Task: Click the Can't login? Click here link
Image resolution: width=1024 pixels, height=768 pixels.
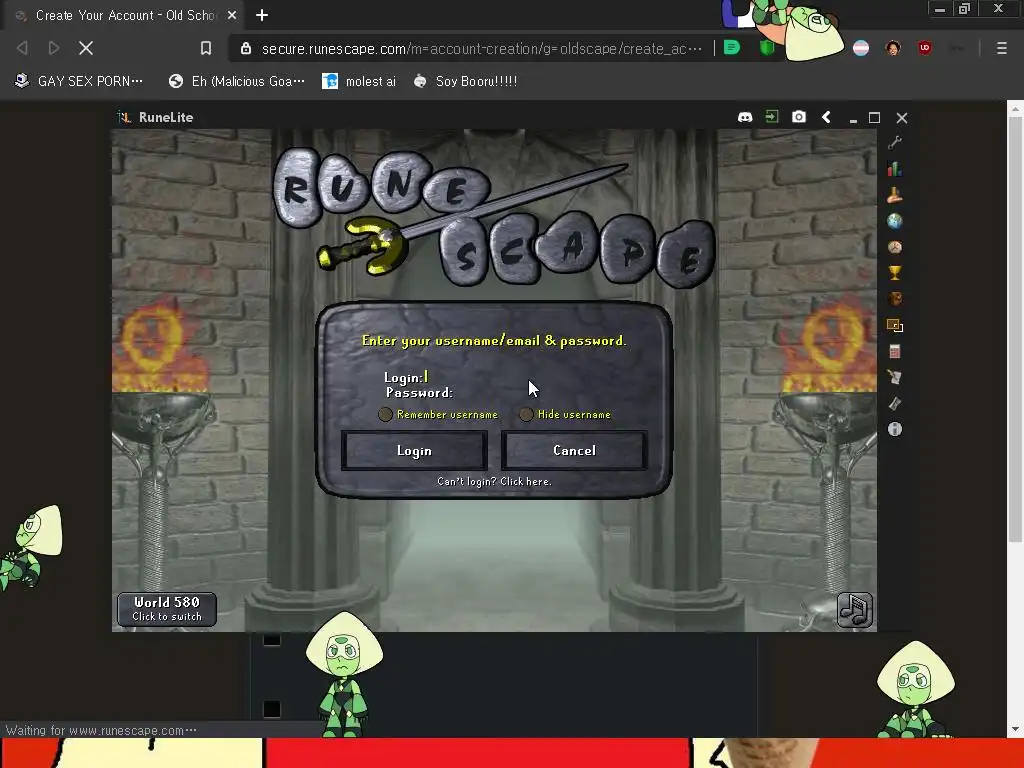Action: (x=494, y=481)
